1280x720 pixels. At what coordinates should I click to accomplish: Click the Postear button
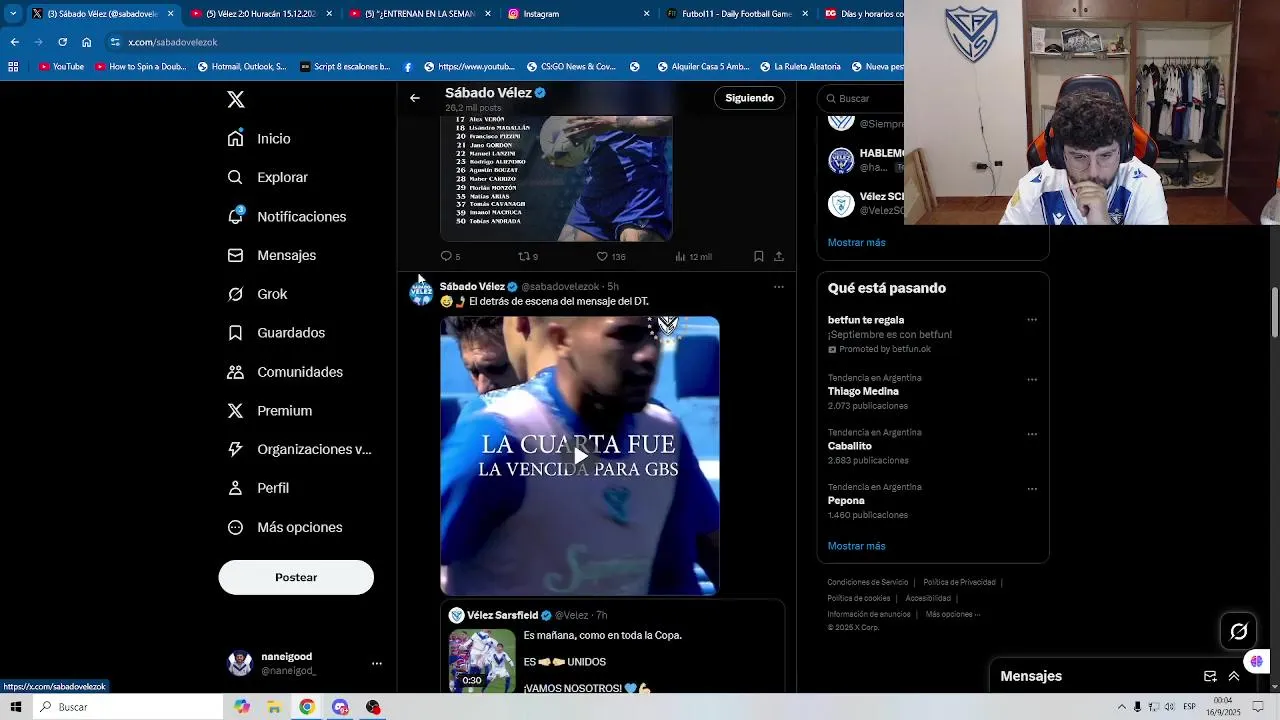click(x=296, y=577)
